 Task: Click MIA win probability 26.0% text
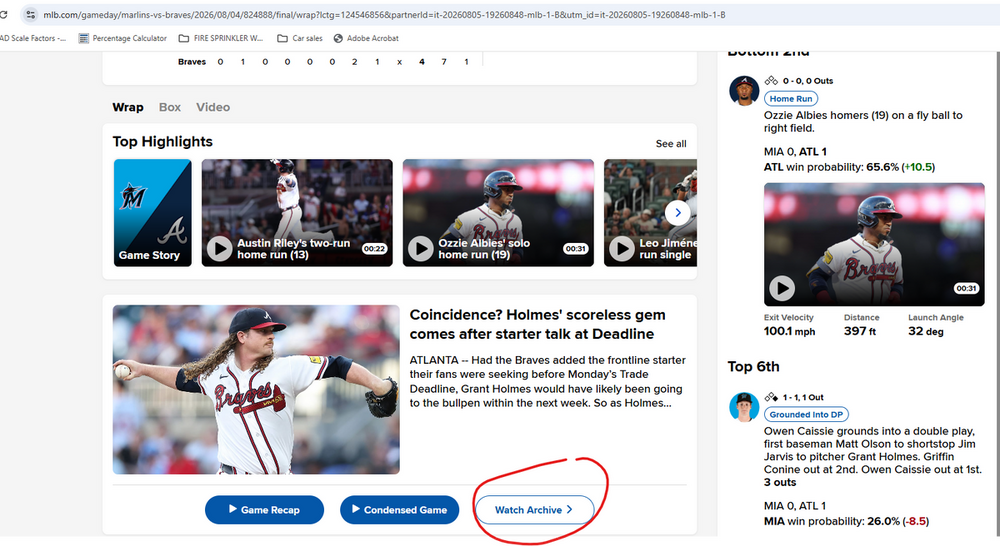(846, 521)
